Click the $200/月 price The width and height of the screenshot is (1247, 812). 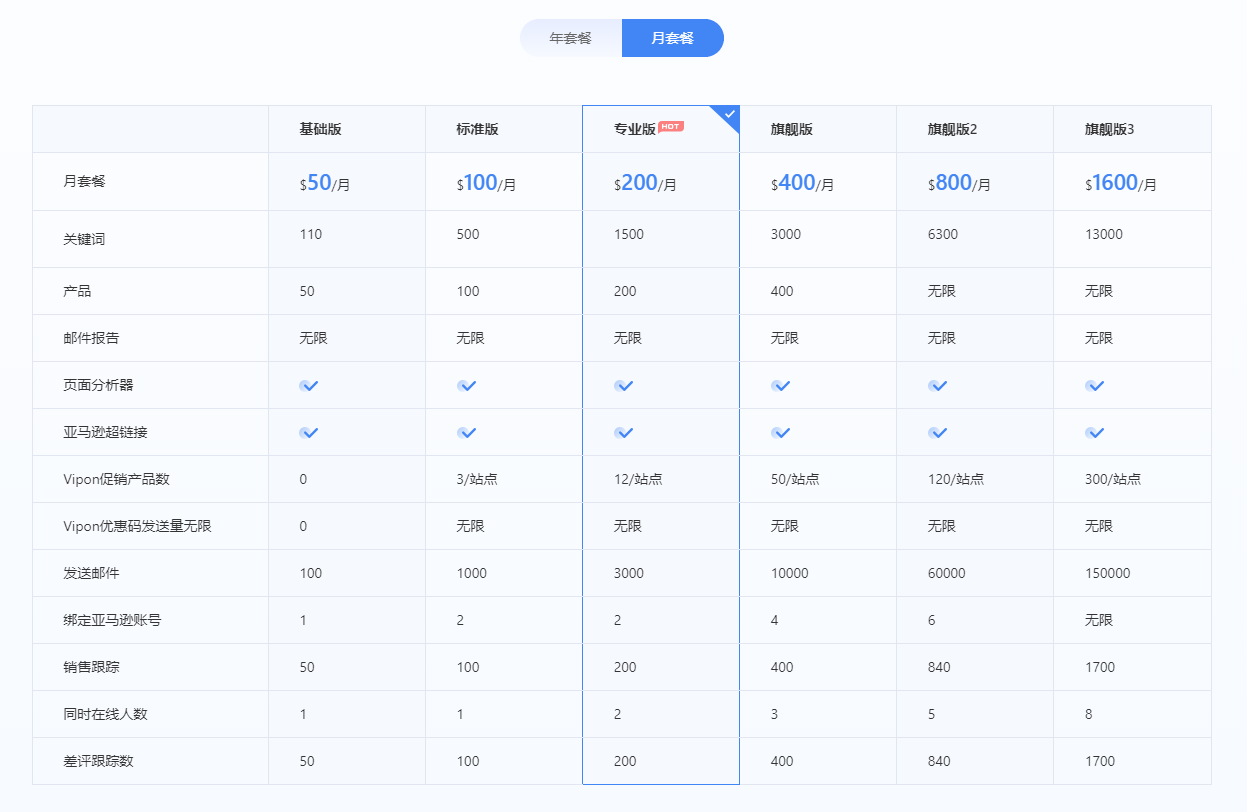(x=645, y=183)
